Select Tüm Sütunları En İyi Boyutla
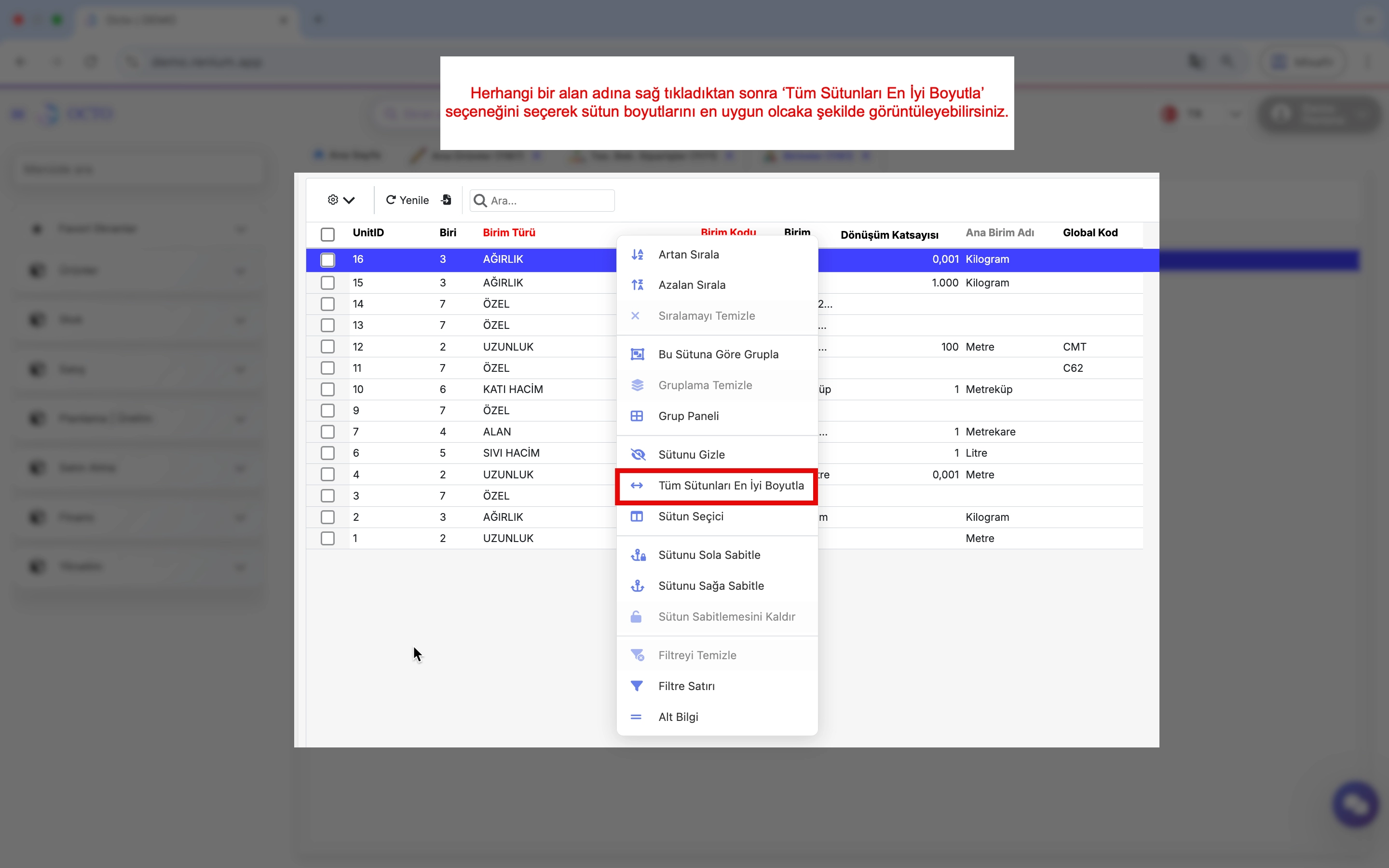Viewport: 1389px width, 868px height. [731, 486]
